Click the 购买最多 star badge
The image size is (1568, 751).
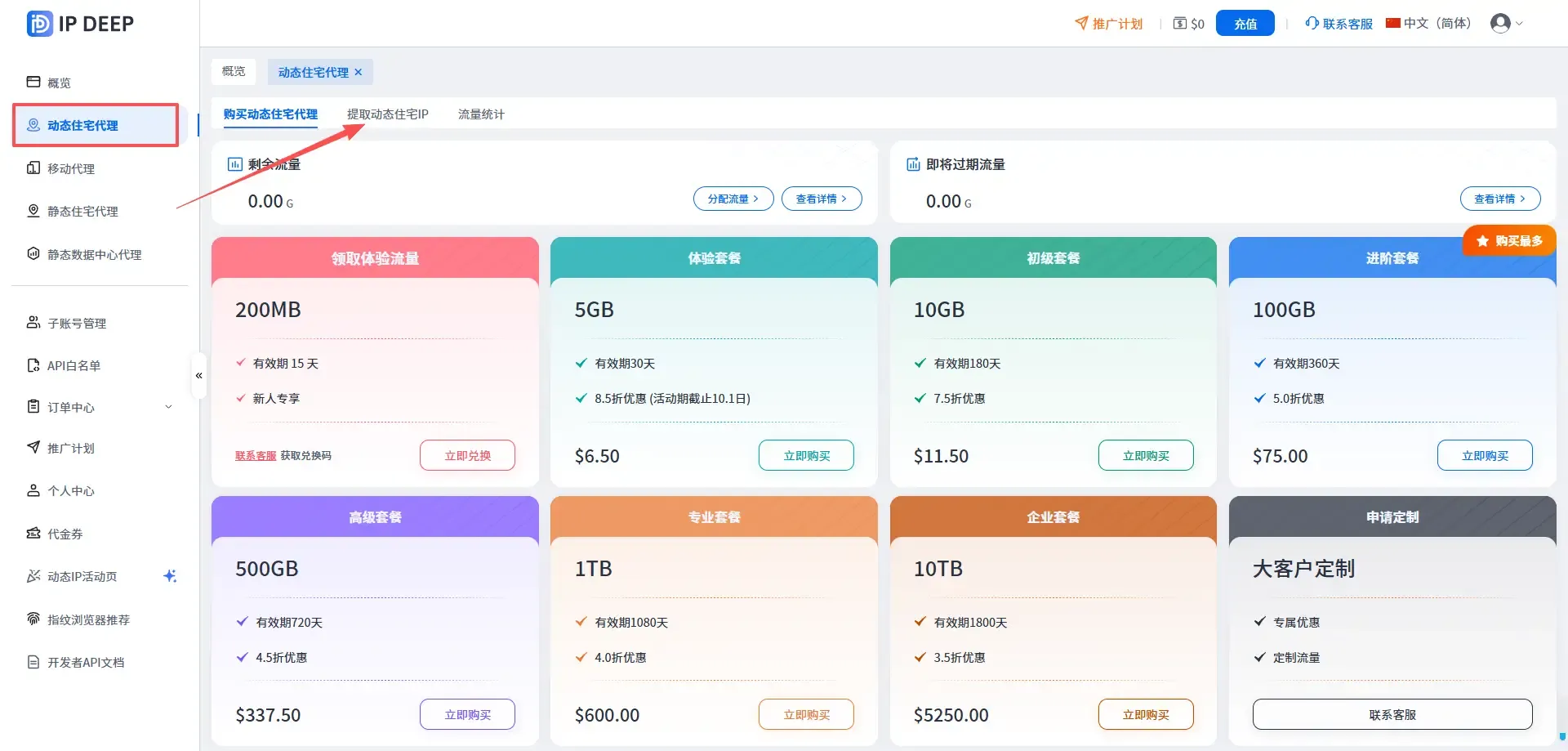[x=1509, y=241]
